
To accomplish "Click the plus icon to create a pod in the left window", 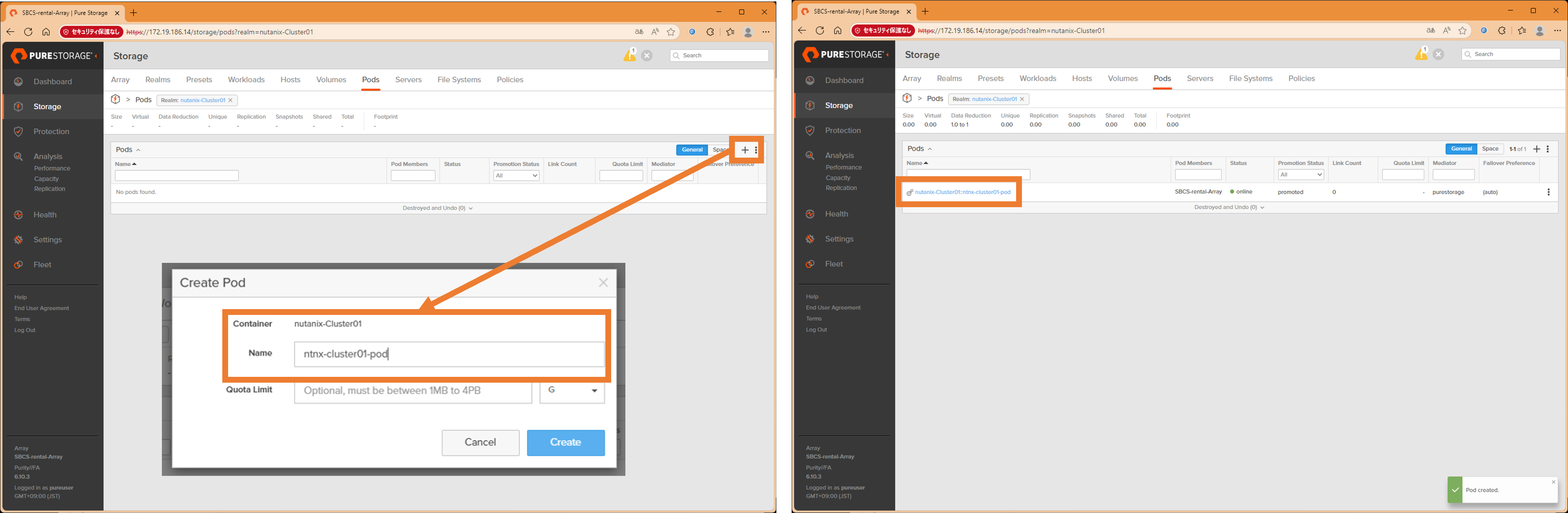I will pyautogui.click(x=744, y=150).
